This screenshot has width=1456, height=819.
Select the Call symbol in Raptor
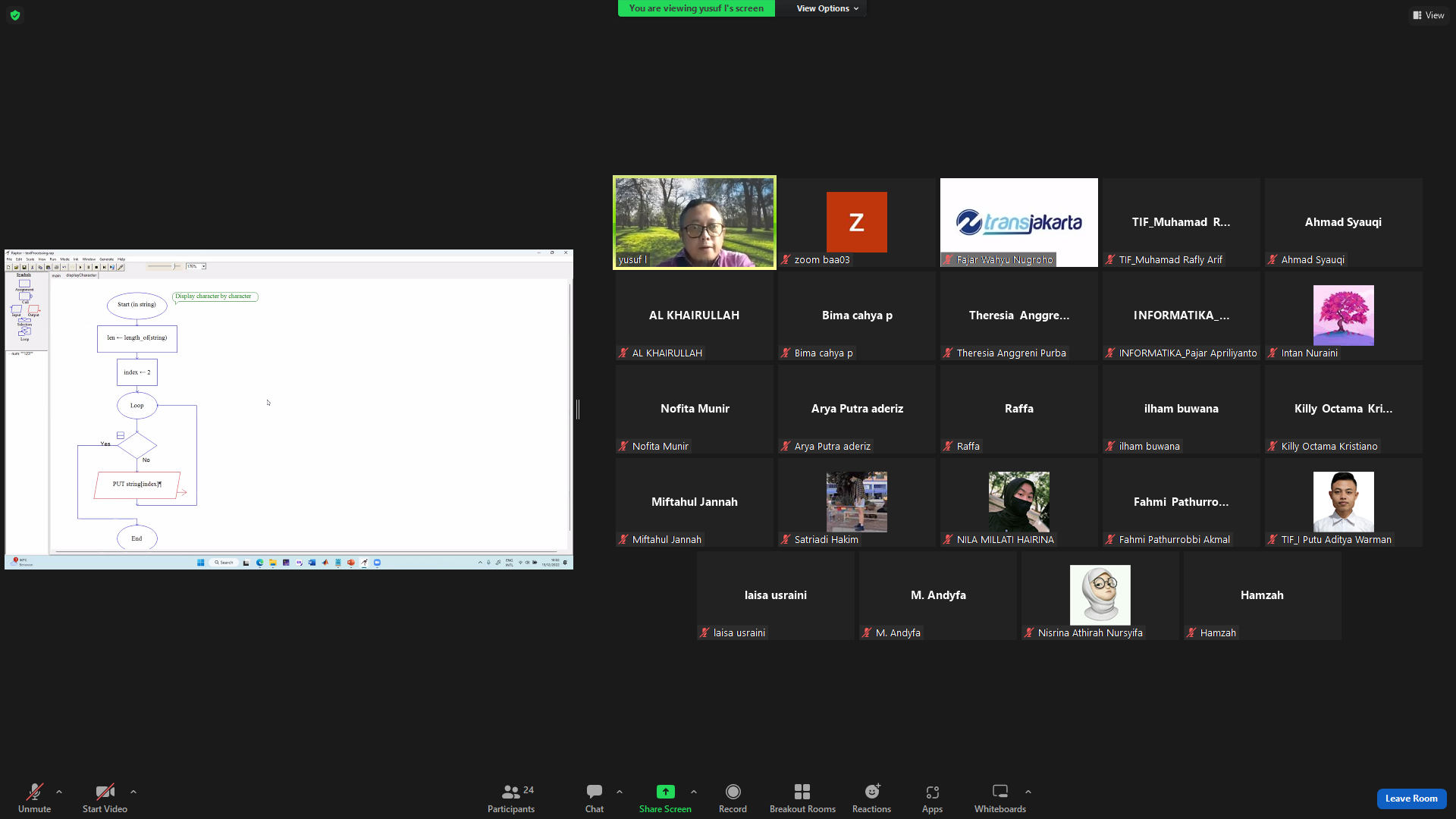point(25,298)
